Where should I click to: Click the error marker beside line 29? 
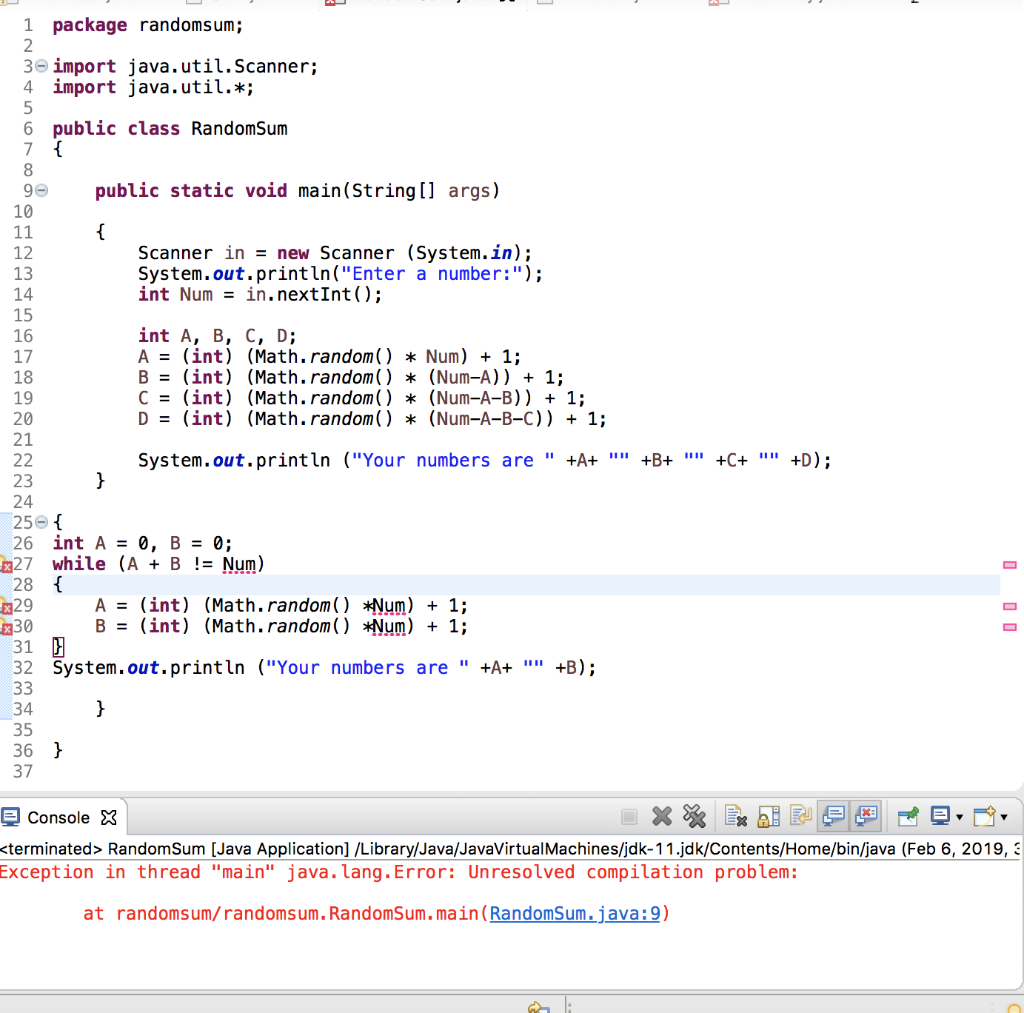pyautogui.click(x=8, y=605)
